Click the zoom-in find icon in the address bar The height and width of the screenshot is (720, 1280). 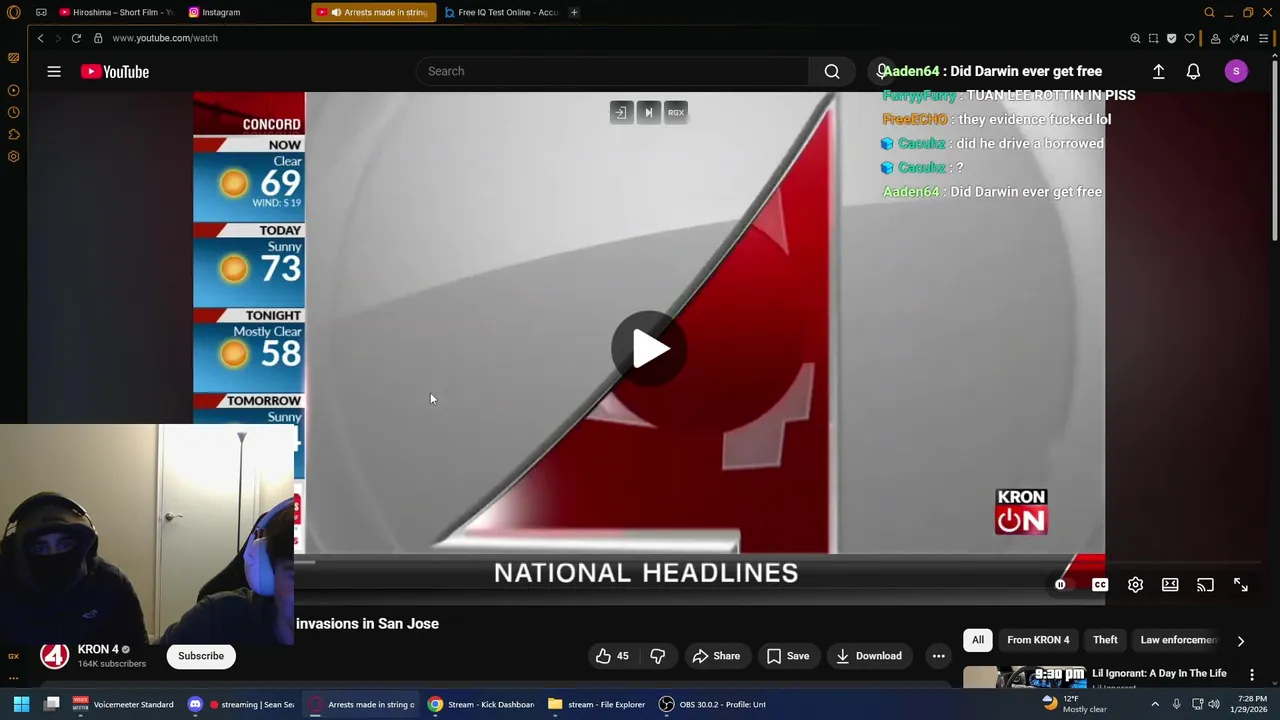1135,38
